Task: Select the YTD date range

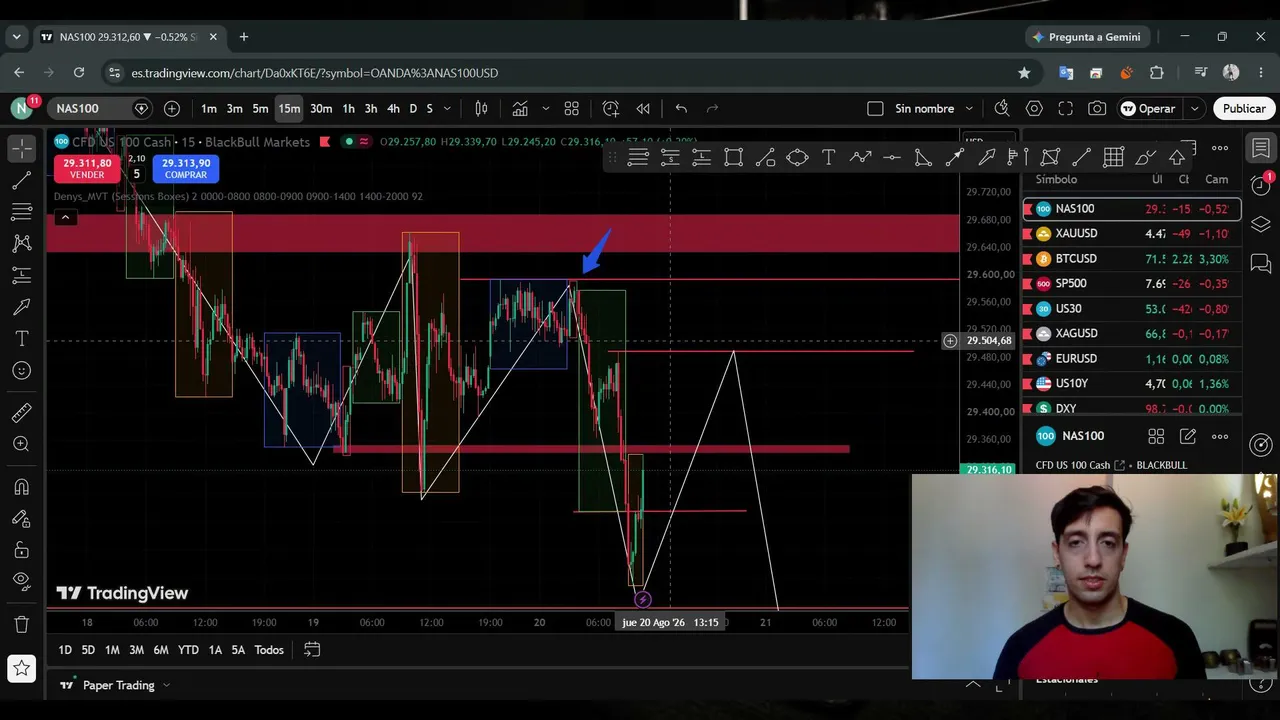Action: 188,650
